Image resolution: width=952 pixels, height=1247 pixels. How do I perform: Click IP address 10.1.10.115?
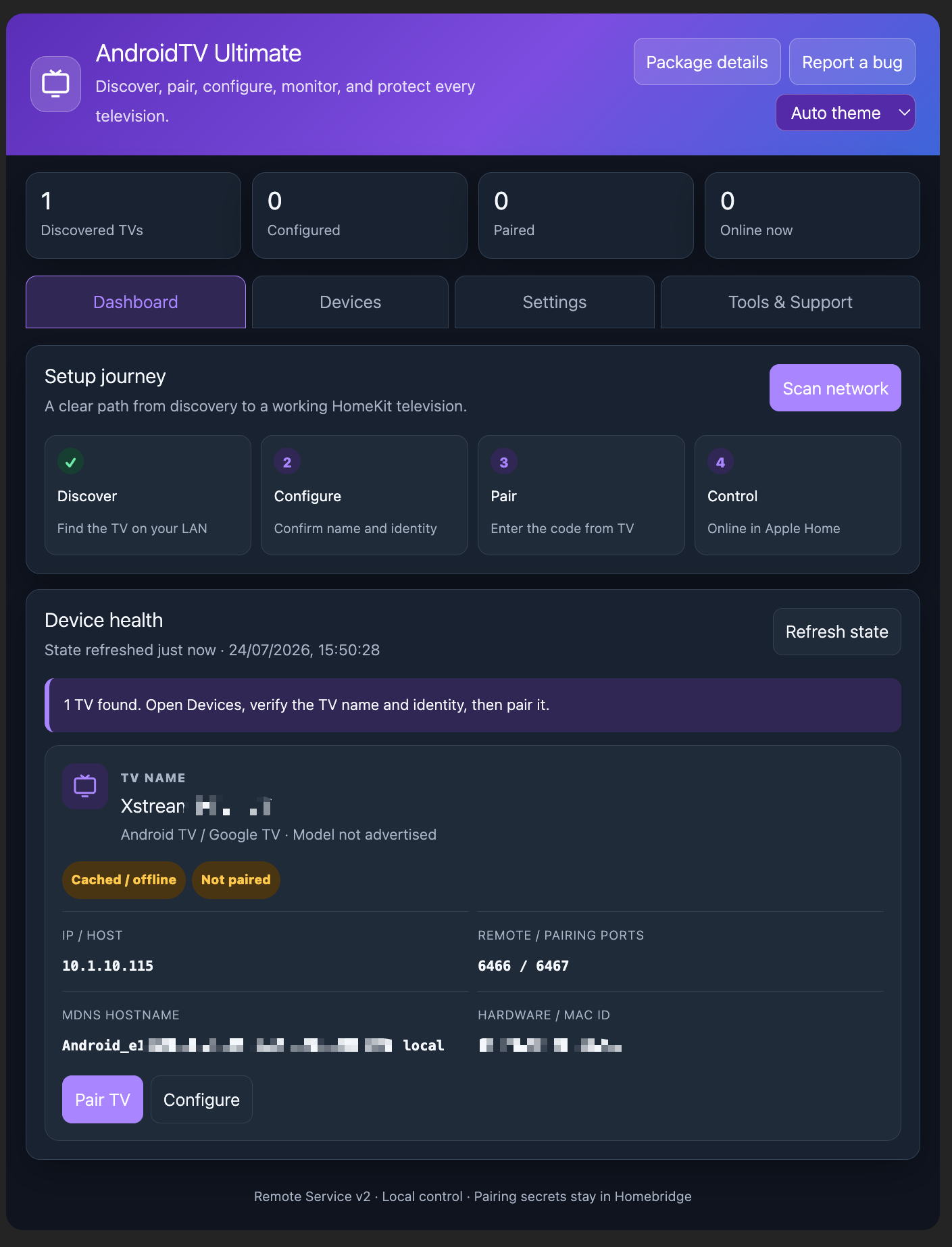pyautogui.click(x=108, y=966)
